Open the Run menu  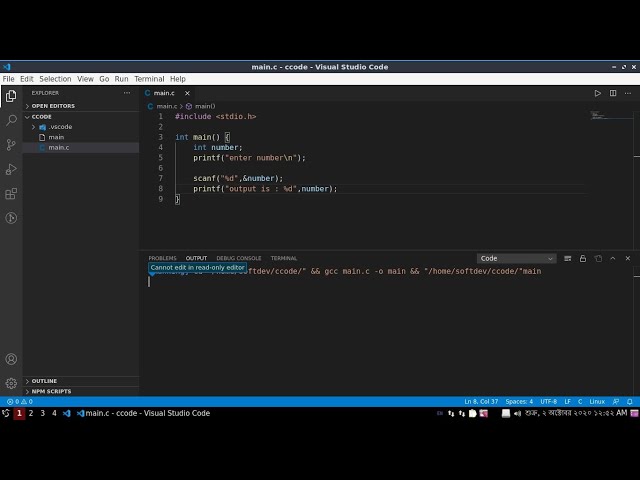coord(121,79)
